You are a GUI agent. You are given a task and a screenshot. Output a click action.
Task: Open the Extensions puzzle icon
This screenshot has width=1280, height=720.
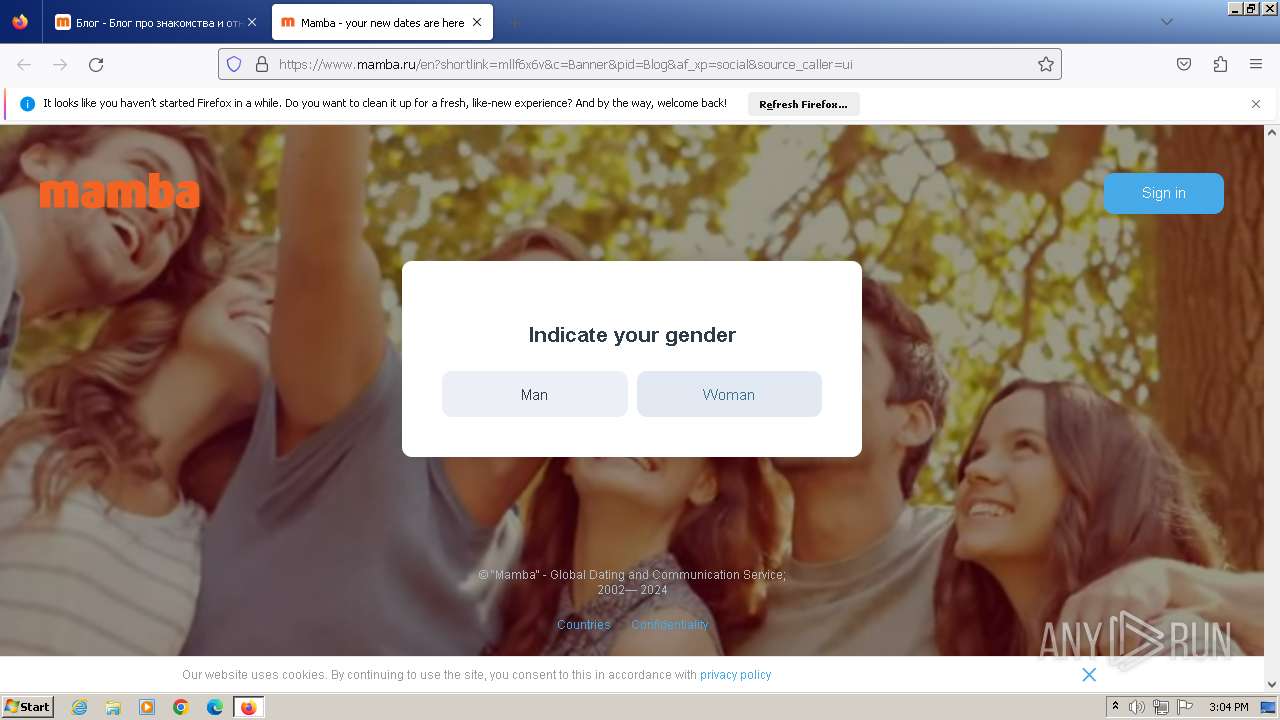[1220, 64]
